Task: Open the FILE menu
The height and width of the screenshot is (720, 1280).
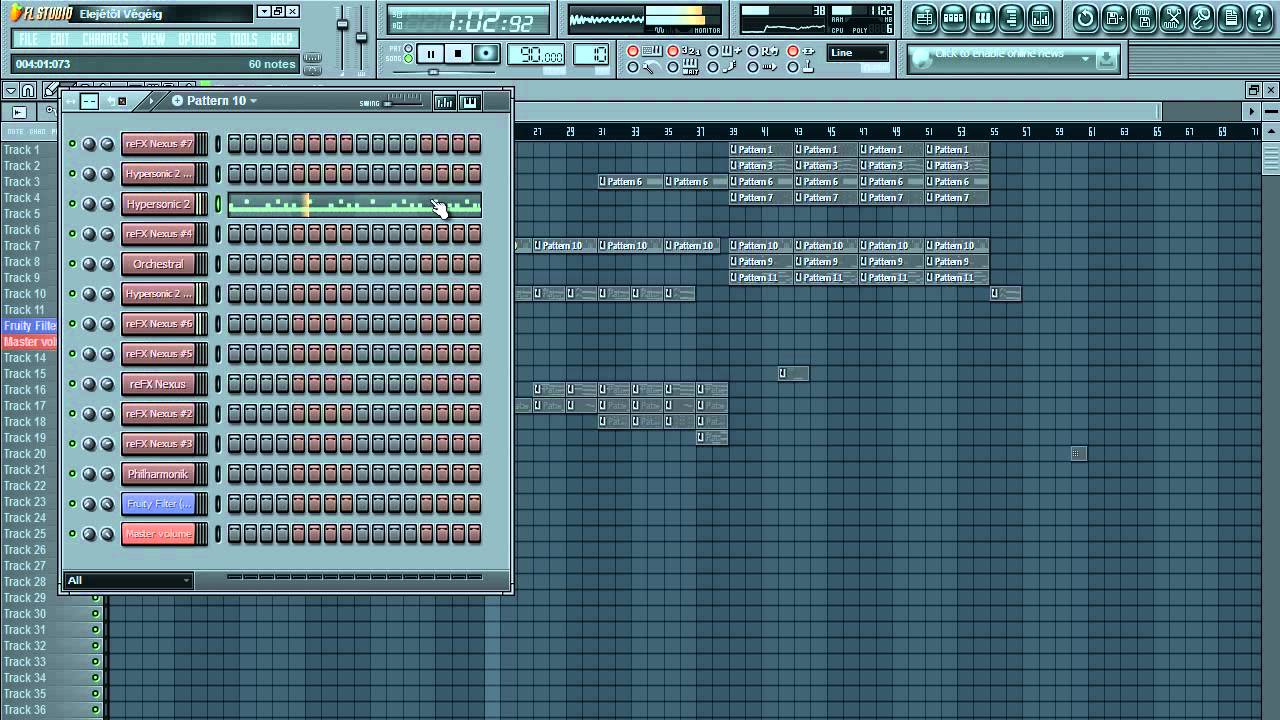Action: coord(29,39)
